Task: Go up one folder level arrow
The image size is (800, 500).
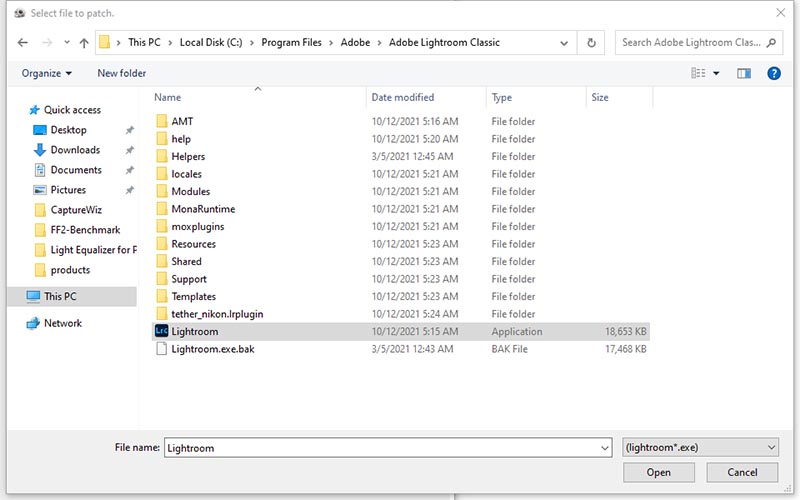Action: click(84, 43)
